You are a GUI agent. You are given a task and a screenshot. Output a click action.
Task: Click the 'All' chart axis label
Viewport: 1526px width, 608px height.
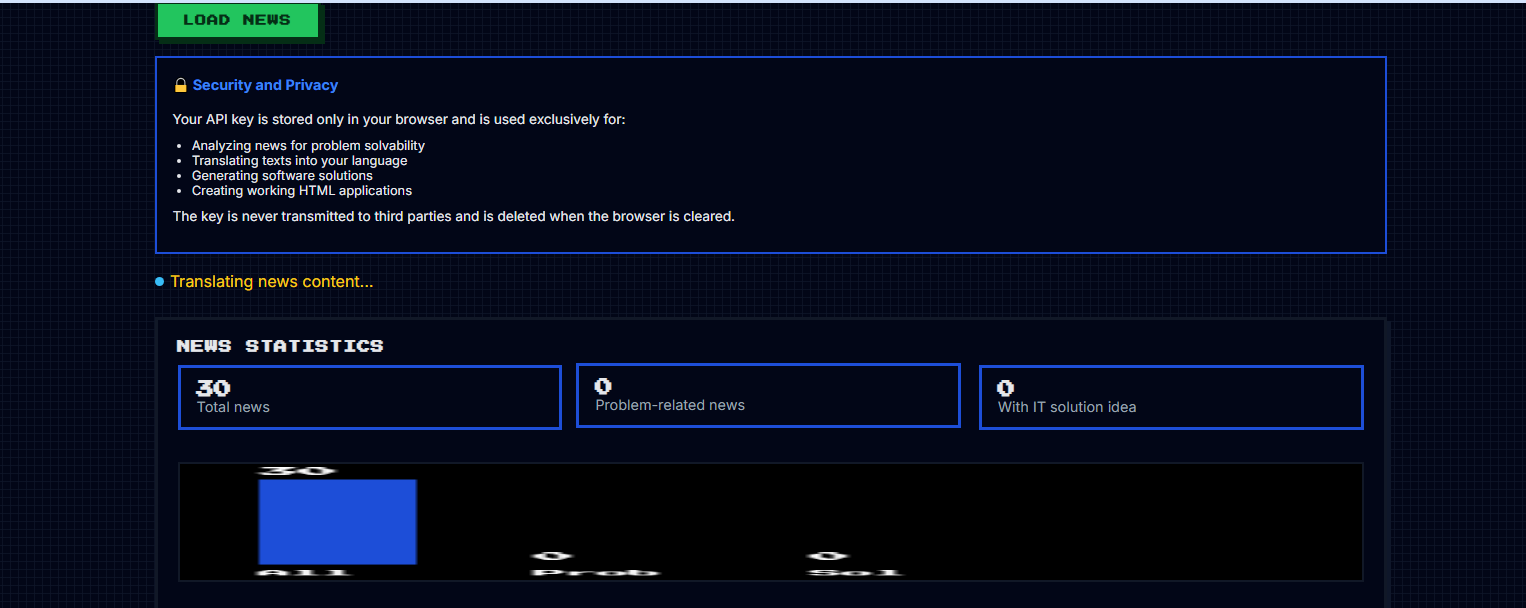(x=304, y=572)
